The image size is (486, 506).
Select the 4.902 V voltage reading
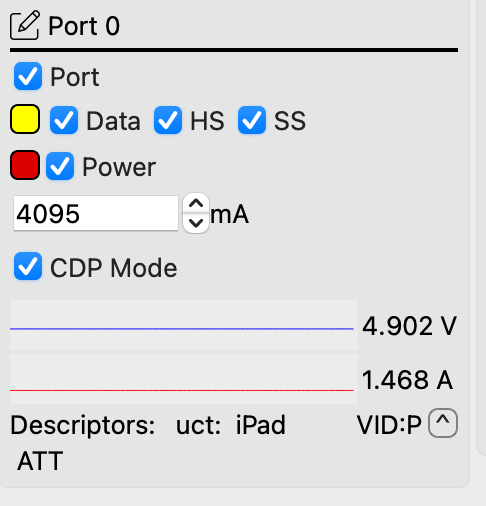[409, 326]
